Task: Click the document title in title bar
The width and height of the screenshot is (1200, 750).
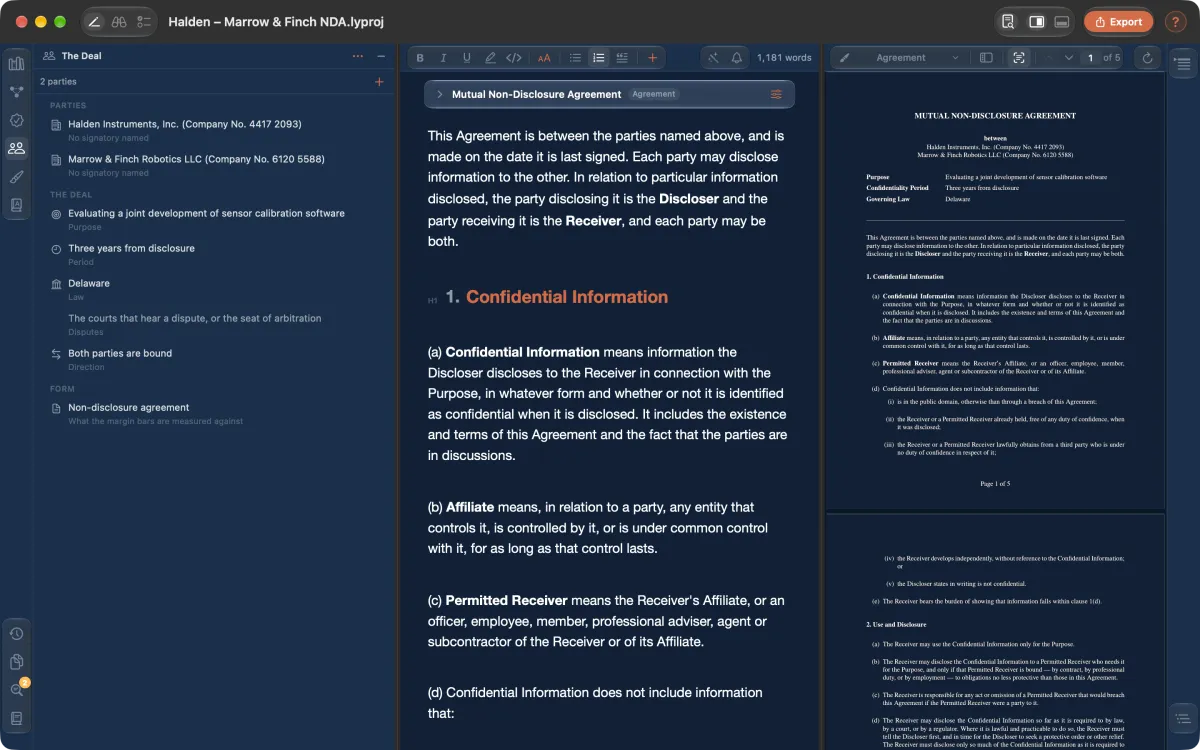Action: [276, 21]
